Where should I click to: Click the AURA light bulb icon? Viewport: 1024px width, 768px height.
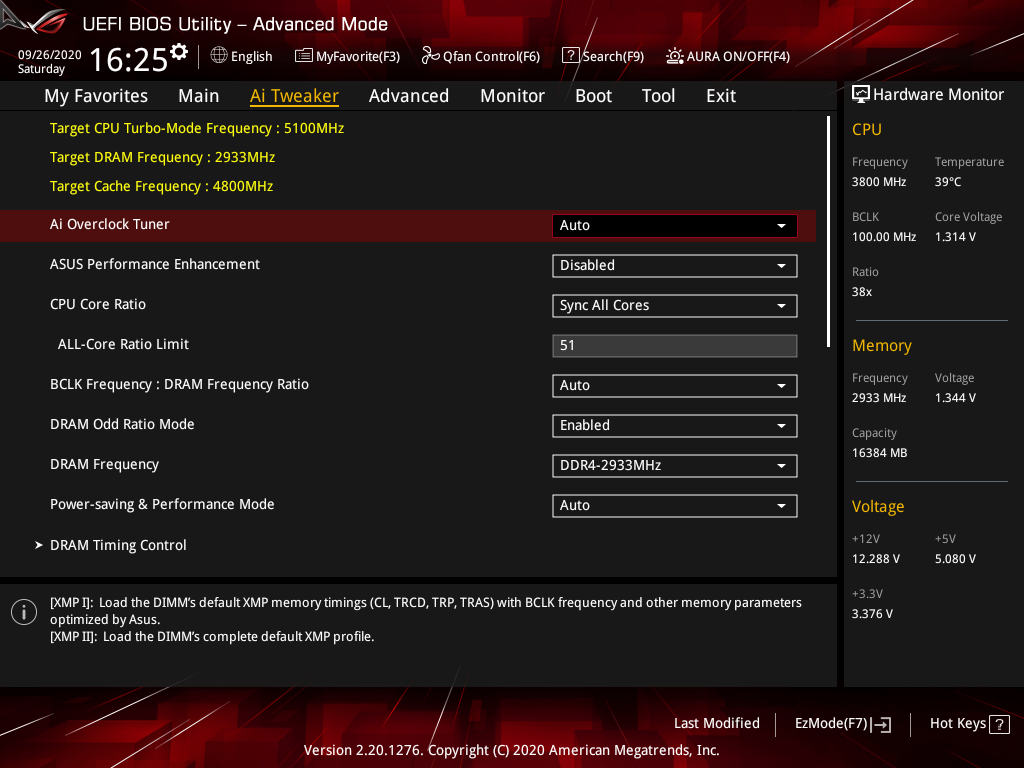675,56
